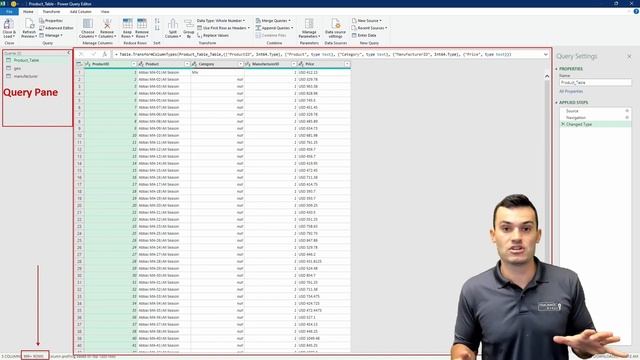Open the ManufacturerID column filter dropdown
The image size is (640, 360).
click(x=294, y=64)
